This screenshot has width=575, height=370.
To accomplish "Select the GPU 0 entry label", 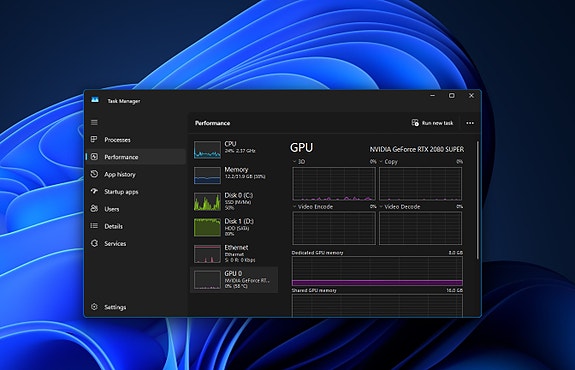I will pyautogui.click(x=233, y=274).
